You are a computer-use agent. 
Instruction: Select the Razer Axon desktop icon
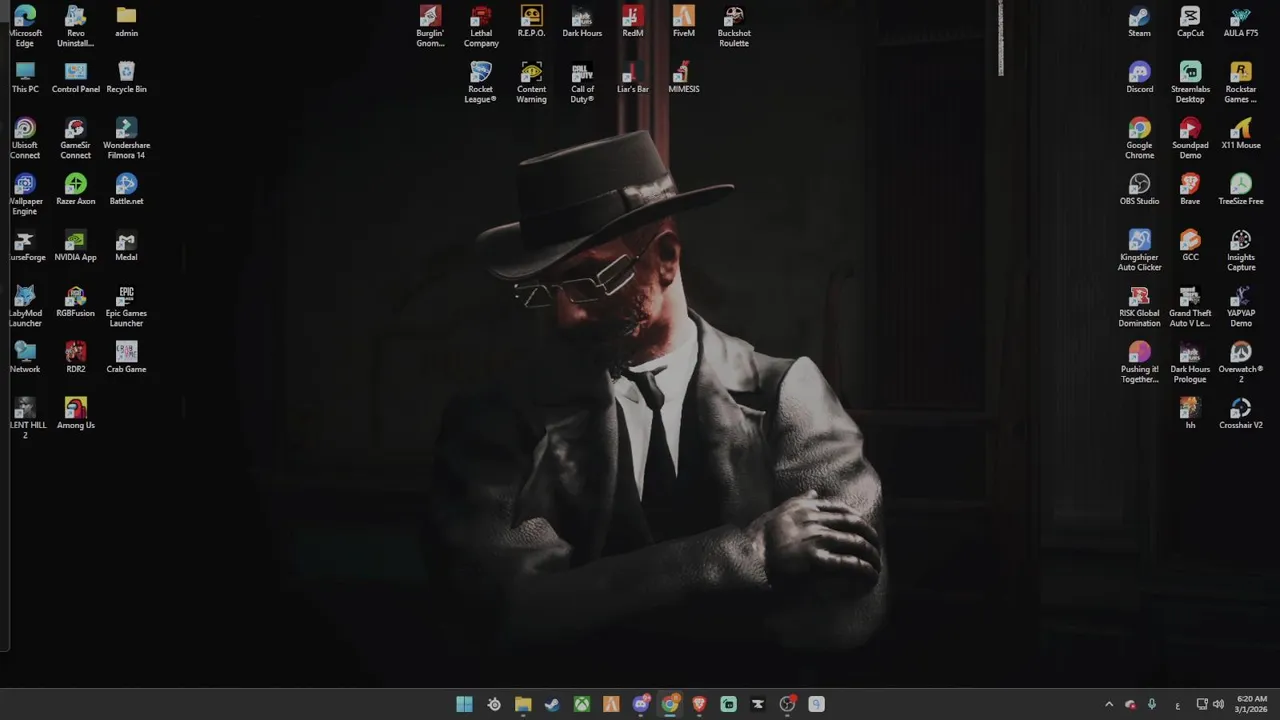point(76,190)
